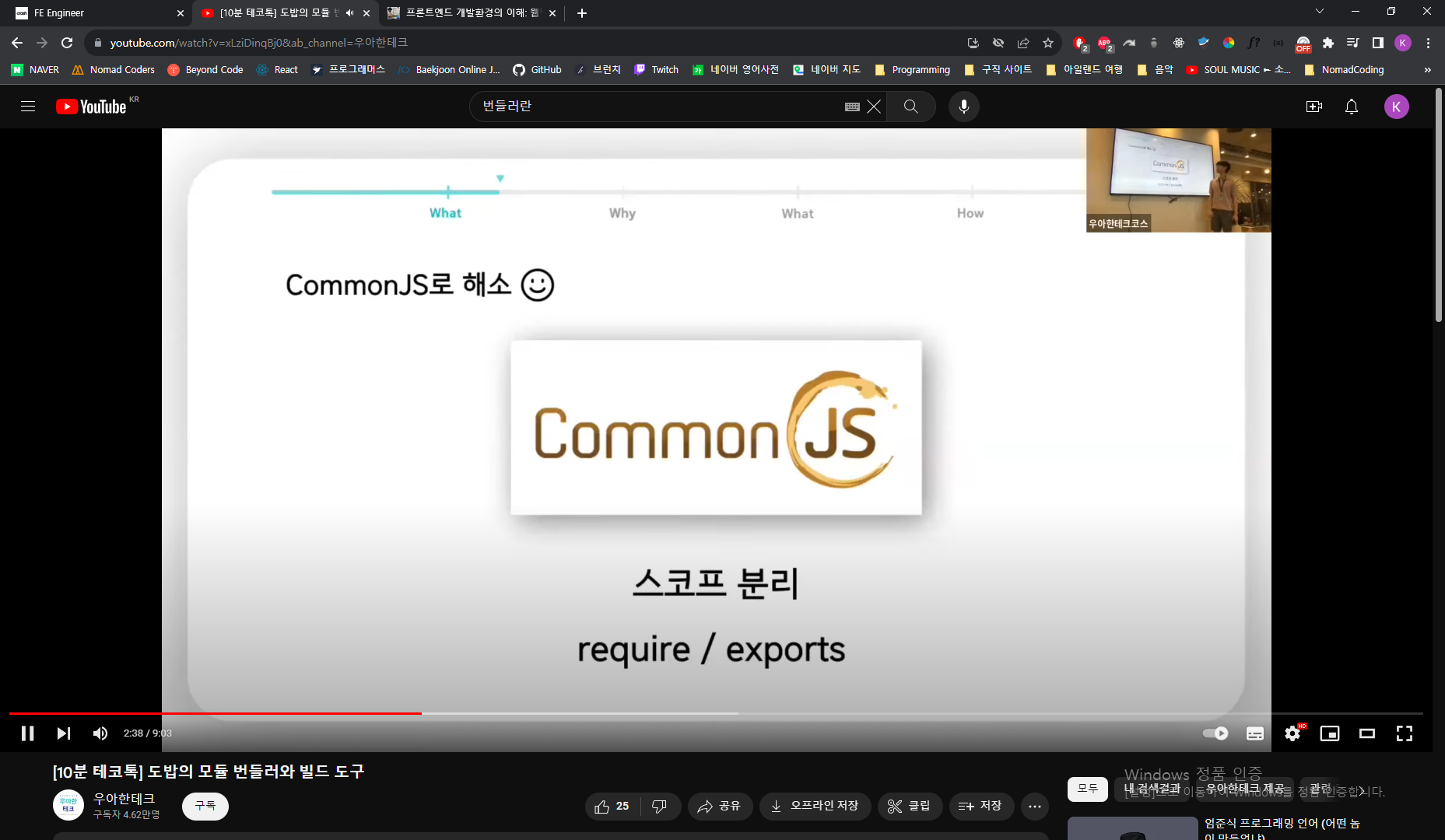Open the YouTube account avatar menu
The image size is (1445, 840).
tap(1397, 107)
